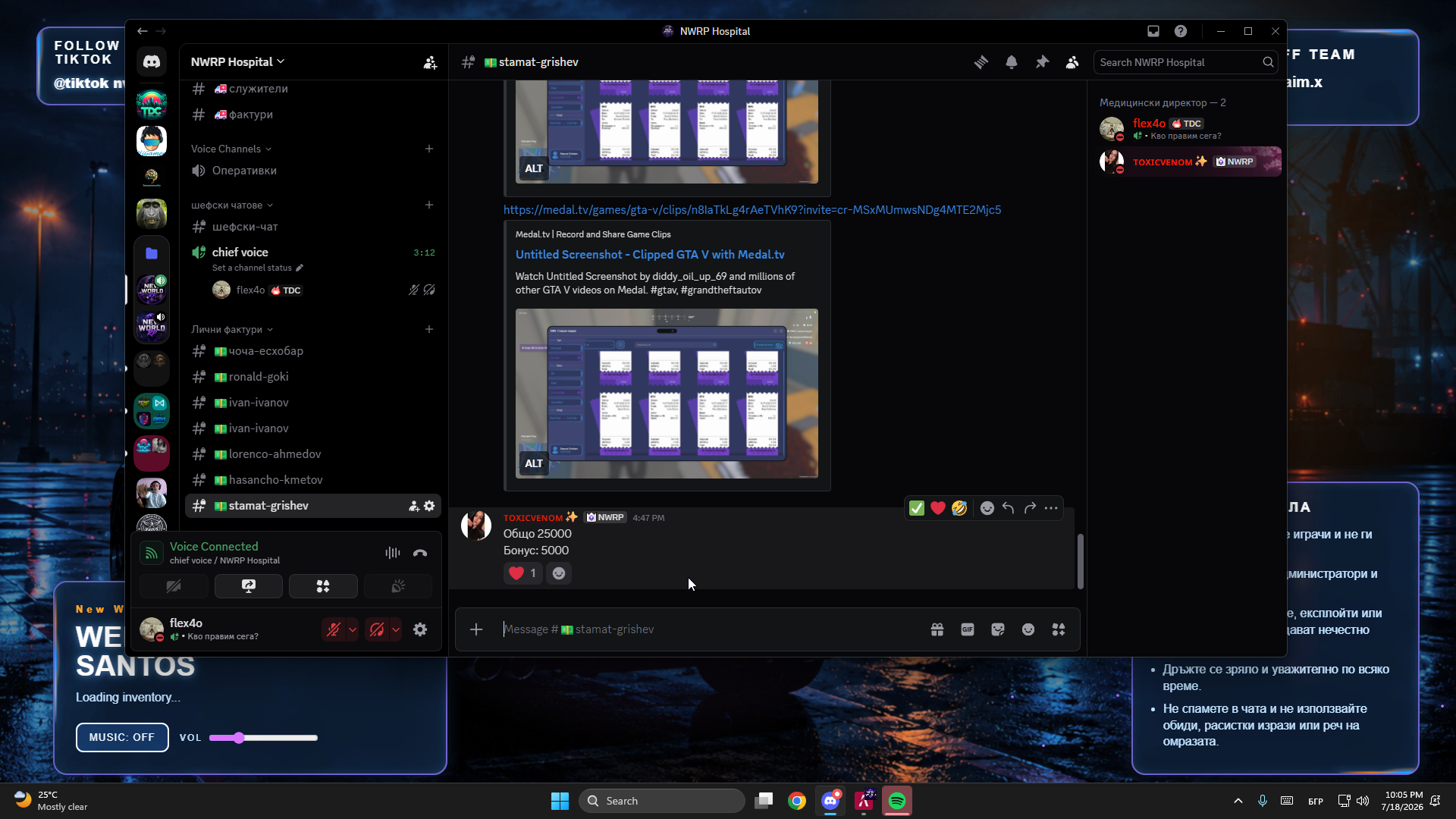This screenshot has height=819, width=1456.
Task: Open noise suppression waveform icon
Action: click(392, 554)
